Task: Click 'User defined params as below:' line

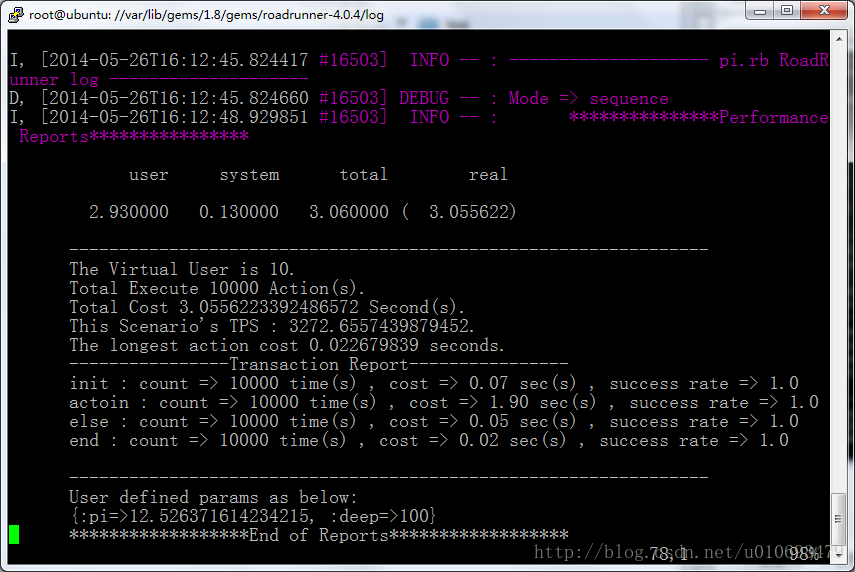Action: [213, 497]
